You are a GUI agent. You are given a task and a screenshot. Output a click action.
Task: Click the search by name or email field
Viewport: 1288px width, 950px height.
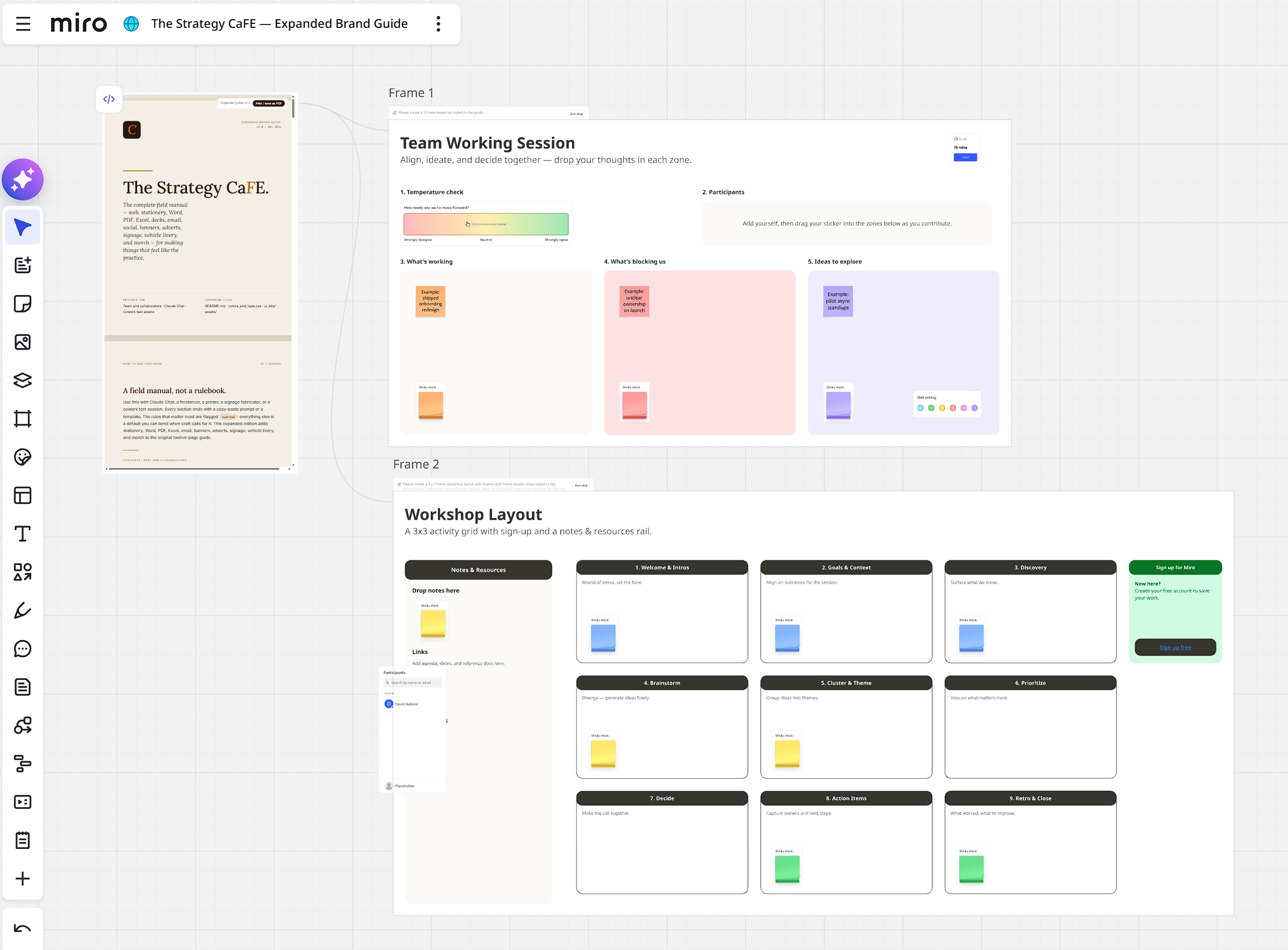pyautogui.click(x=413, y=683)
